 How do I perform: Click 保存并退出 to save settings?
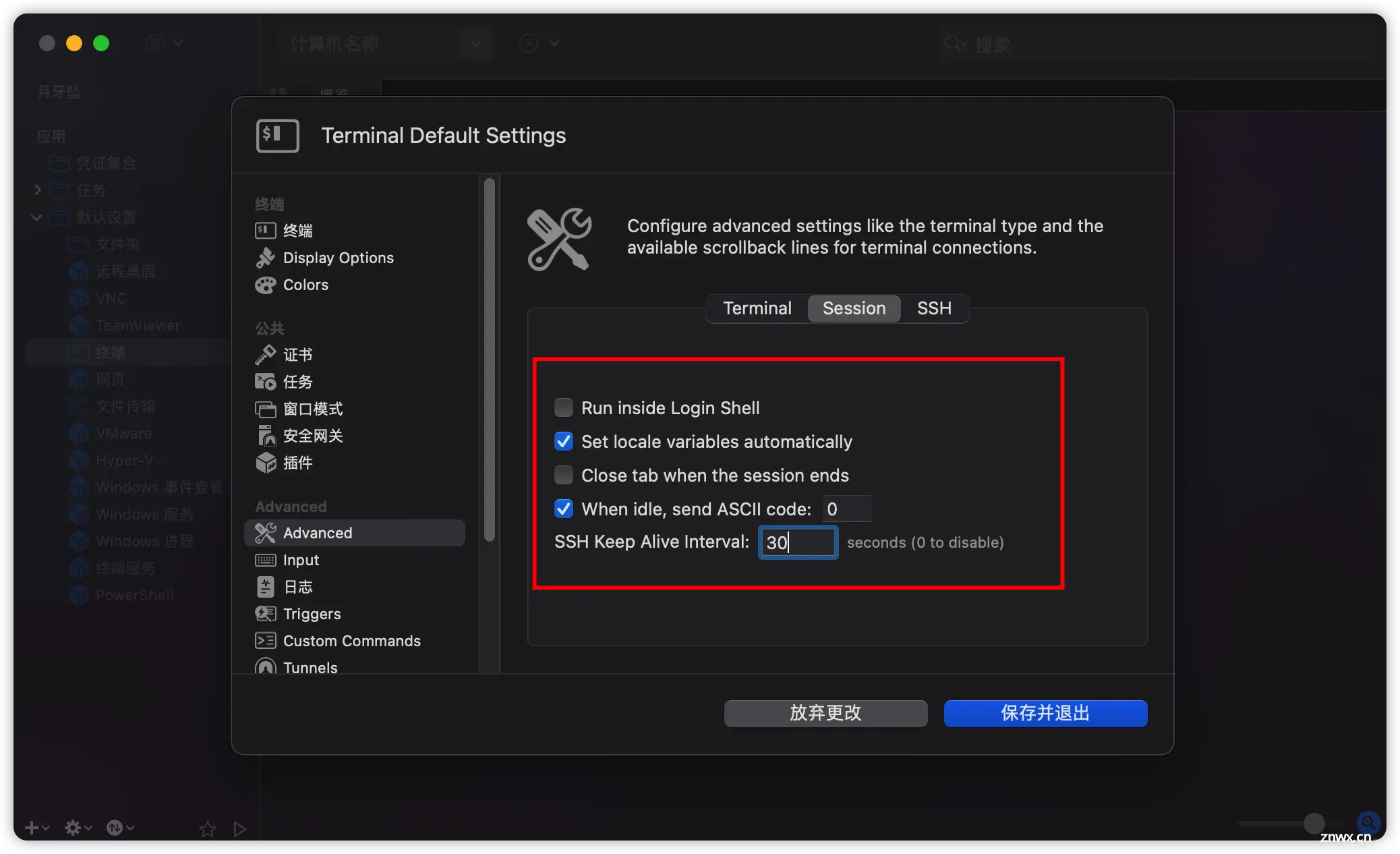coord(1044,713)
